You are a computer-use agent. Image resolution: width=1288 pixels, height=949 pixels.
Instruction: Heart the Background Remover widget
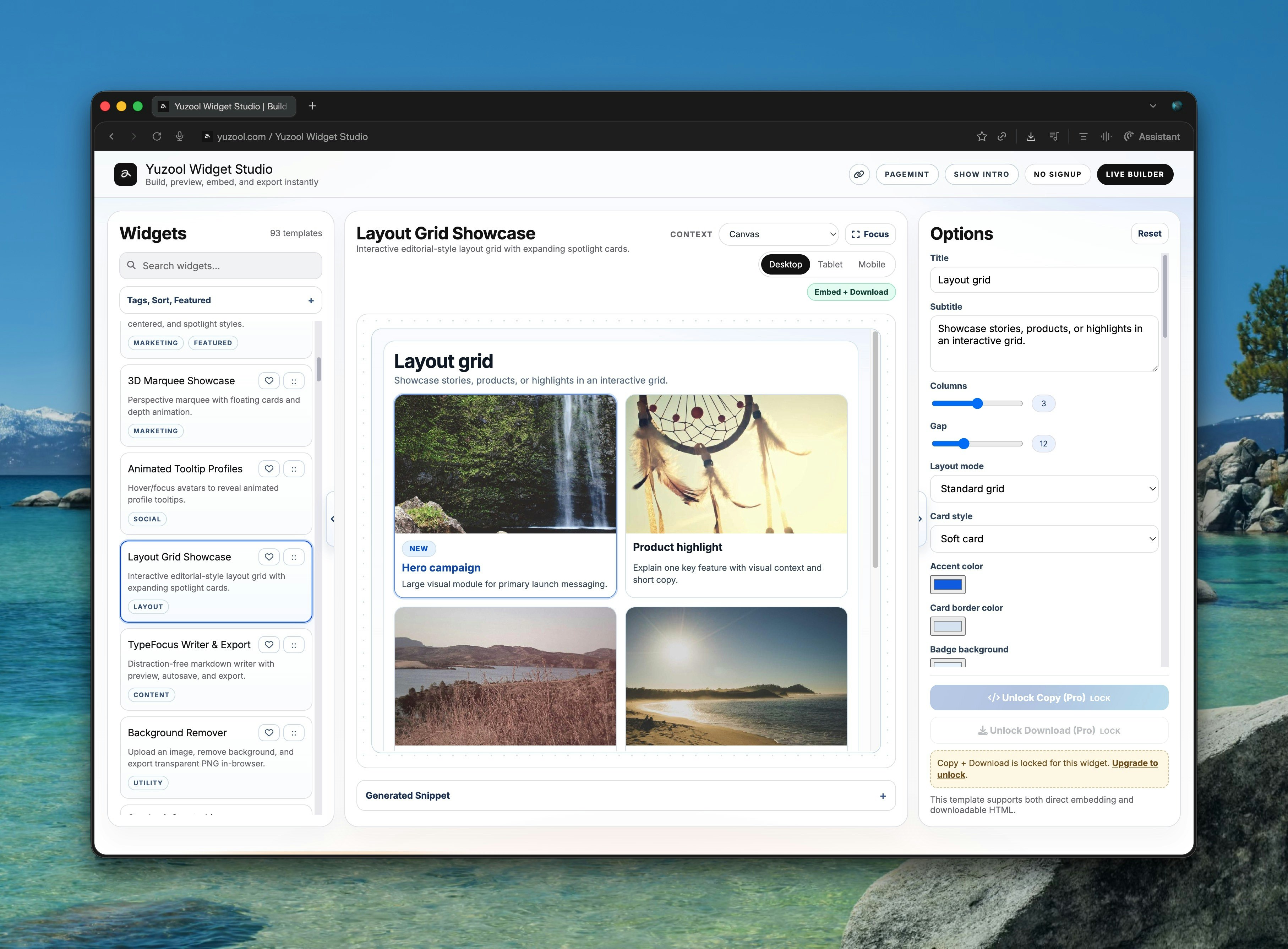(269, 732)
